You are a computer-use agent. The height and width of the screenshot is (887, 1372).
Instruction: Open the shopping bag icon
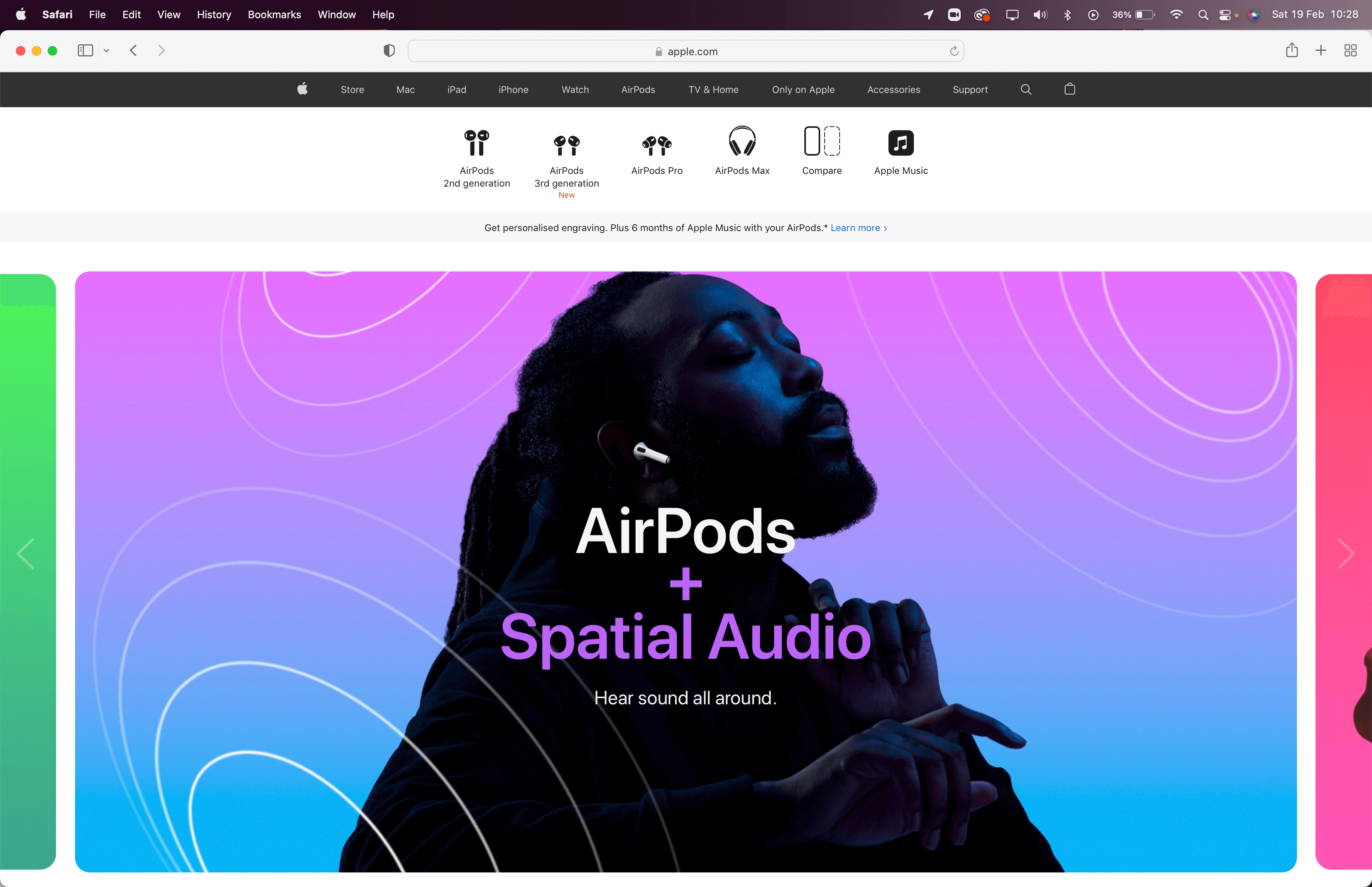[1069, 89]
